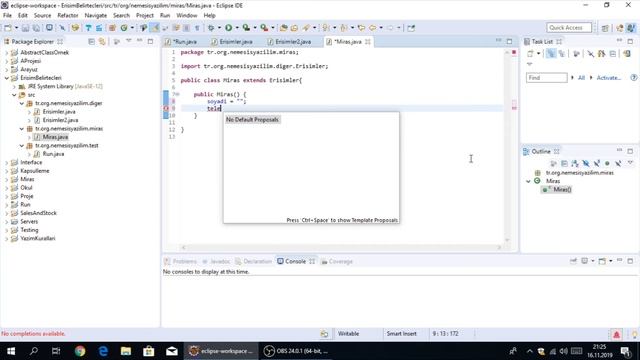Click the Link with Editor icon in Package Explorer
This screenshot has width=640, height=360.
pyautogui.click(x=102, y=42)
